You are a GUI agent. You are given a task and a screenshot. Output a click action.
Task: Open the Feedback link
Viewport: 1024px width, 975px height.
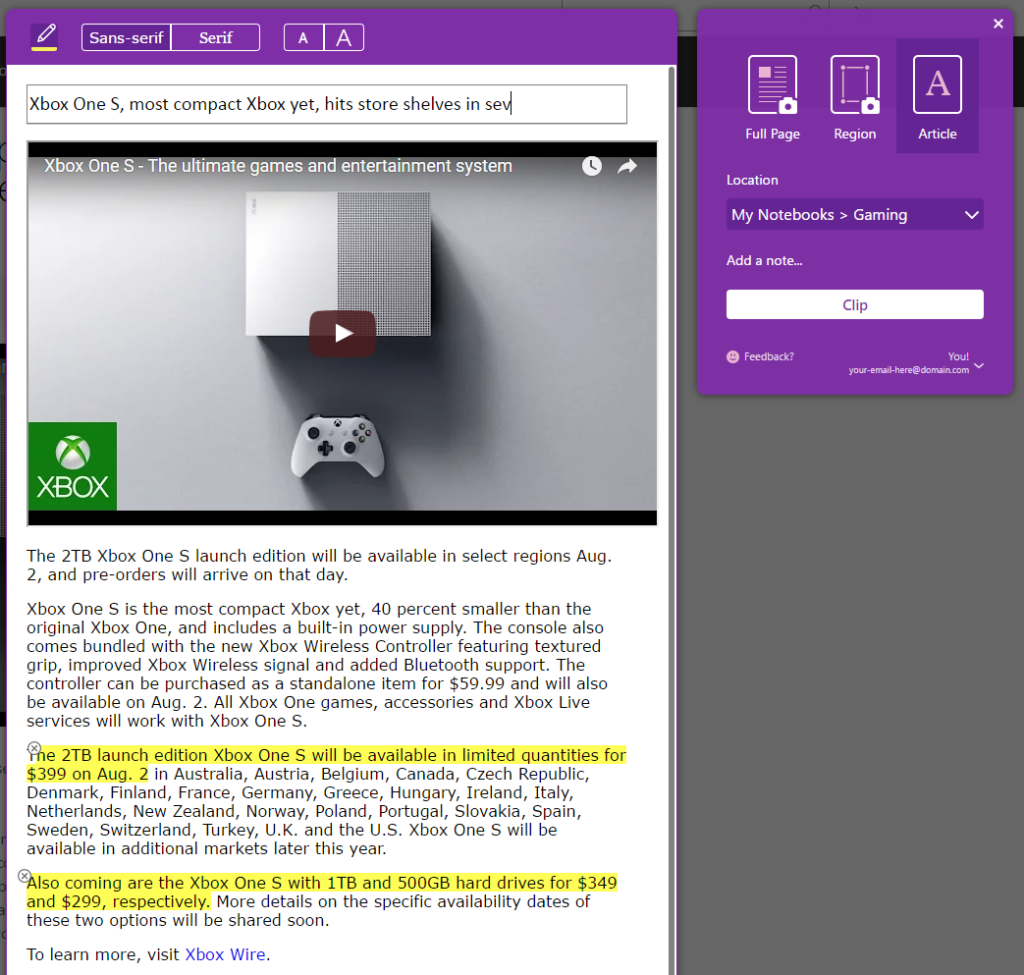(x=769, y=357)
